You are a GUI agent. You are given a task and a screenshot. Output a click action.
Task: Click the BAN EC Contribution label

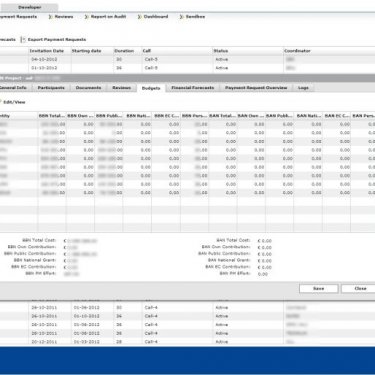pos(228,267)
